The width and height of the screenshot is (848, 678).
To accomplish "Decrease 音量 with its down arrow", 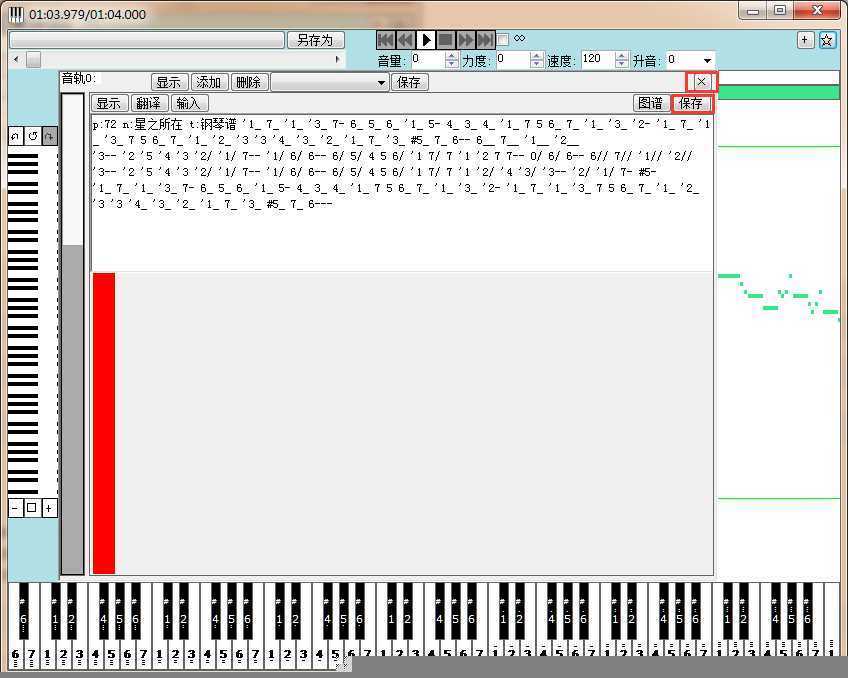I will (x=452, y=64).
